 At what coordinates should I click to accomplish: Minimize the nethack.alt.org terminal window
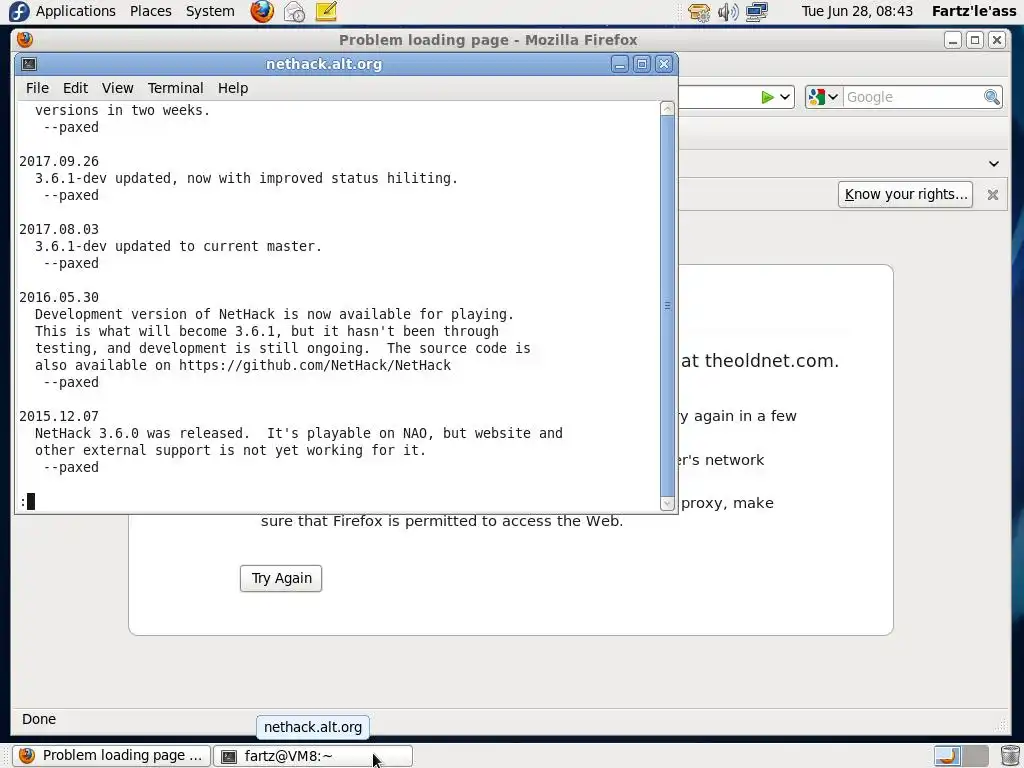point(620,64)
